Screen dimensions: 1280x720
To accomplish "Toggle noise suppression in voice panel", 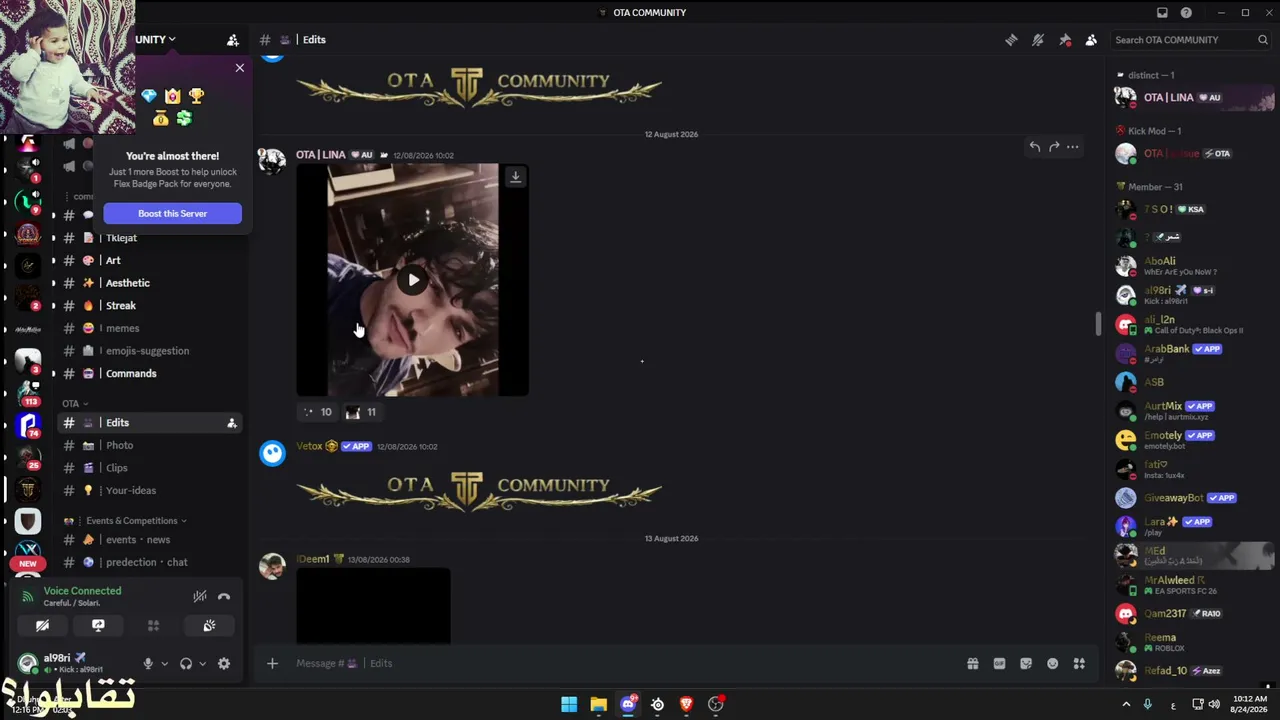I will click(x=200, y=596).
